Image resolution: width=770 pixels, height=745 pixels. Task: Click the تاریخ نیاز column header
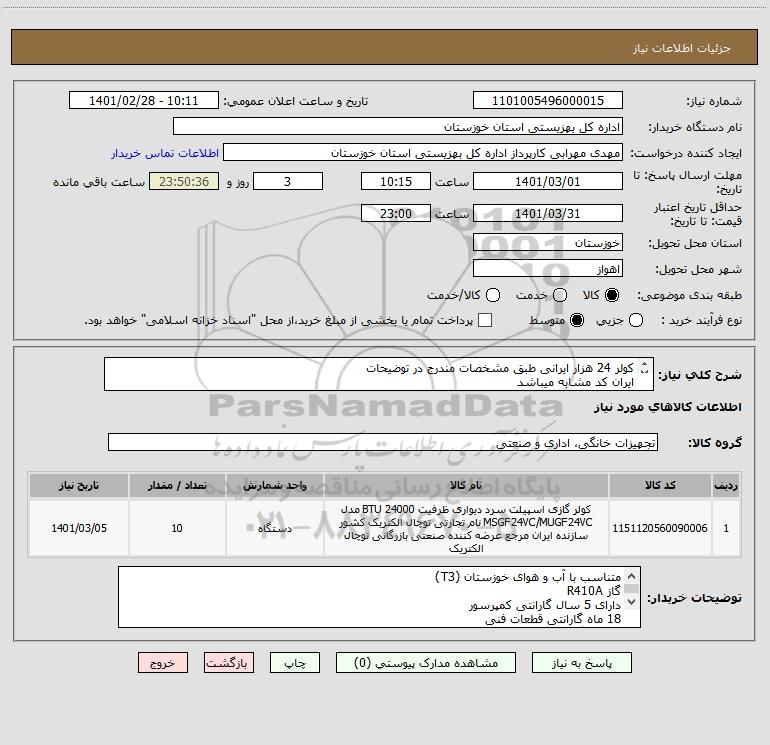pos(79,485)
